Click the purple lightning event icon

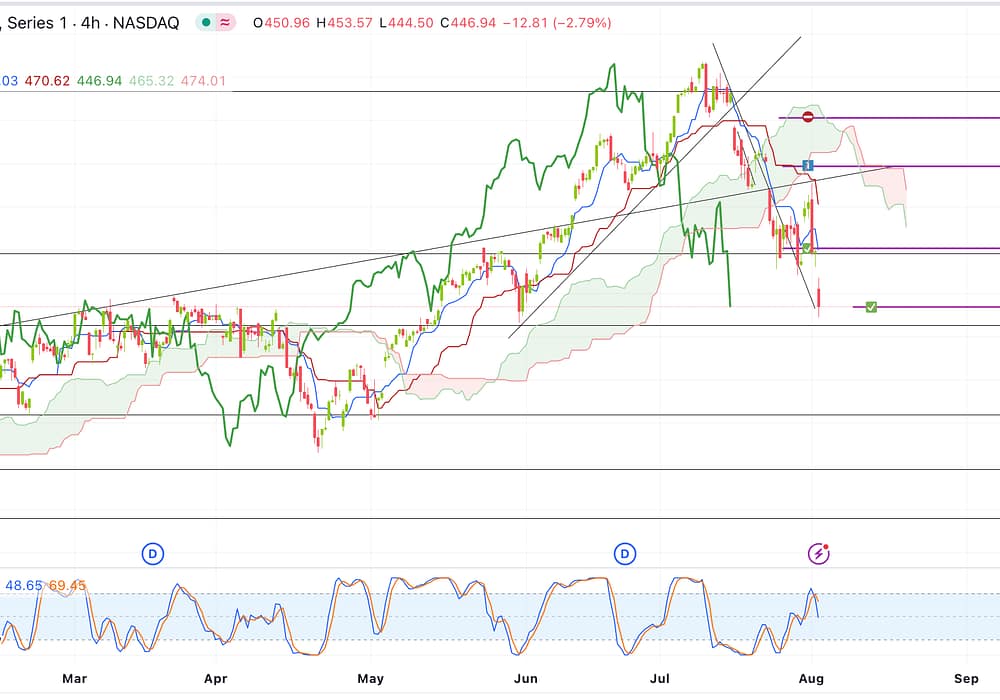pos(819,553)
